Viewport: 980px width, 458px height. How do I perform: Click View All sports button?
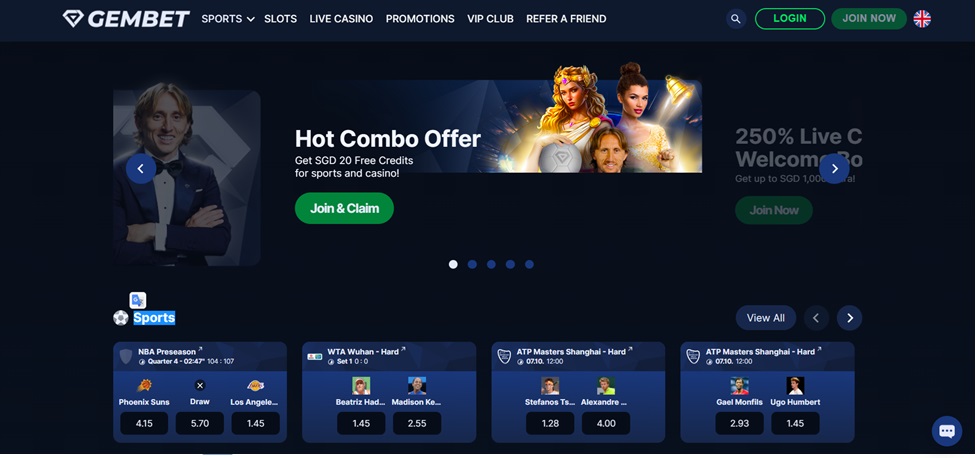point(766,318)
